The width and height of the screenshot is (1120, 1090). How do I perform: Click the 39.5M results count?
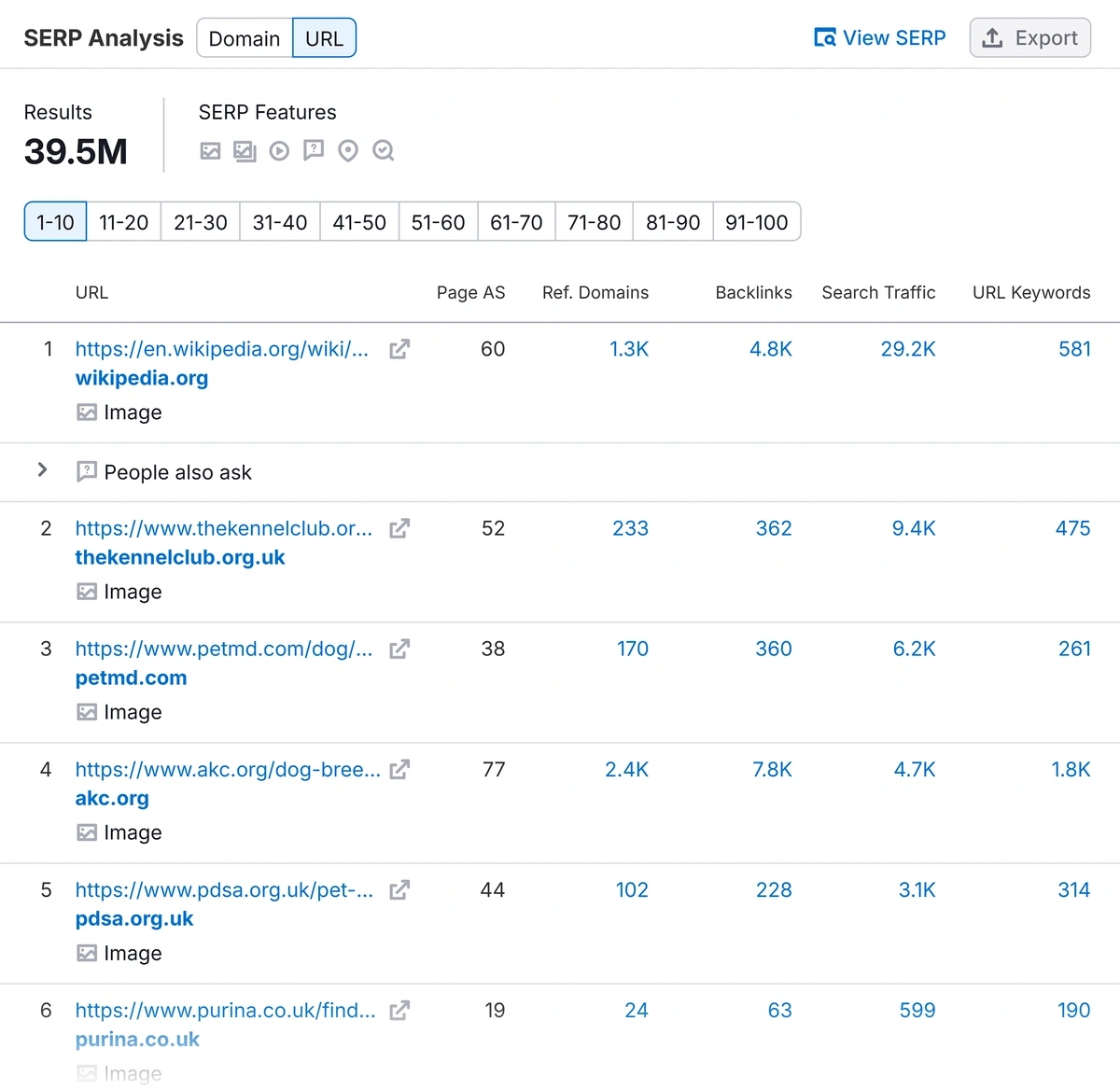click(76, 151)
